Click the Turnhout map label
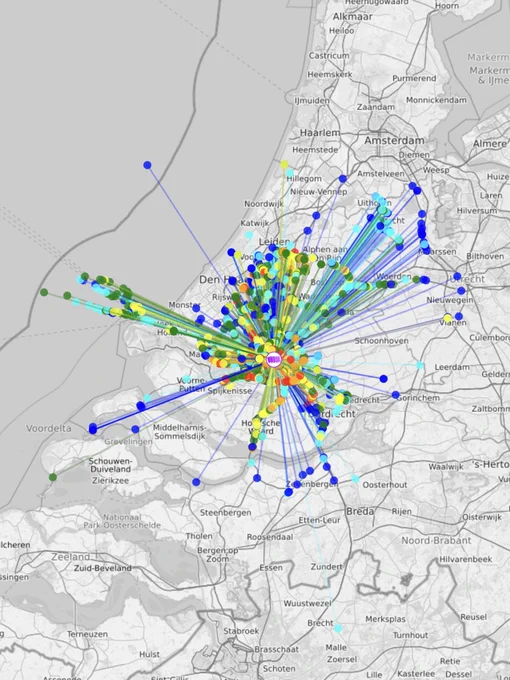 (x=410, y=635)
